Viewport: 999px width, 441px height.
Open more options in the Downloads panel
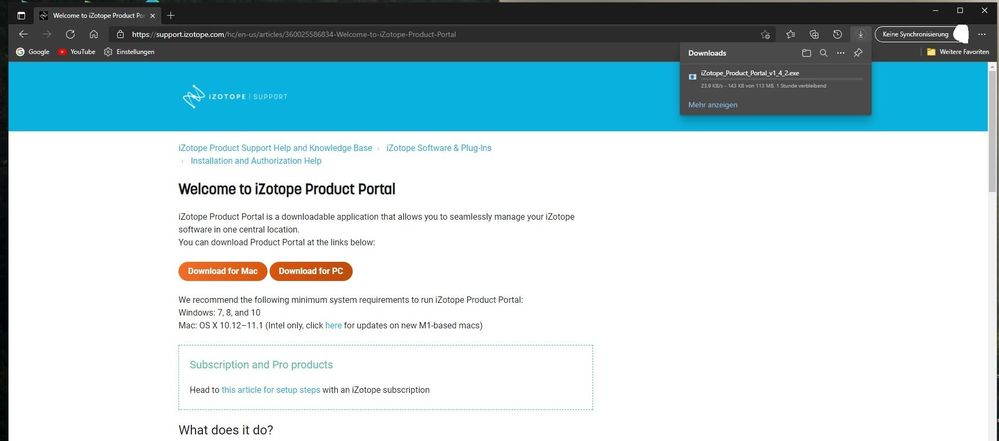[x=840, y=53]
